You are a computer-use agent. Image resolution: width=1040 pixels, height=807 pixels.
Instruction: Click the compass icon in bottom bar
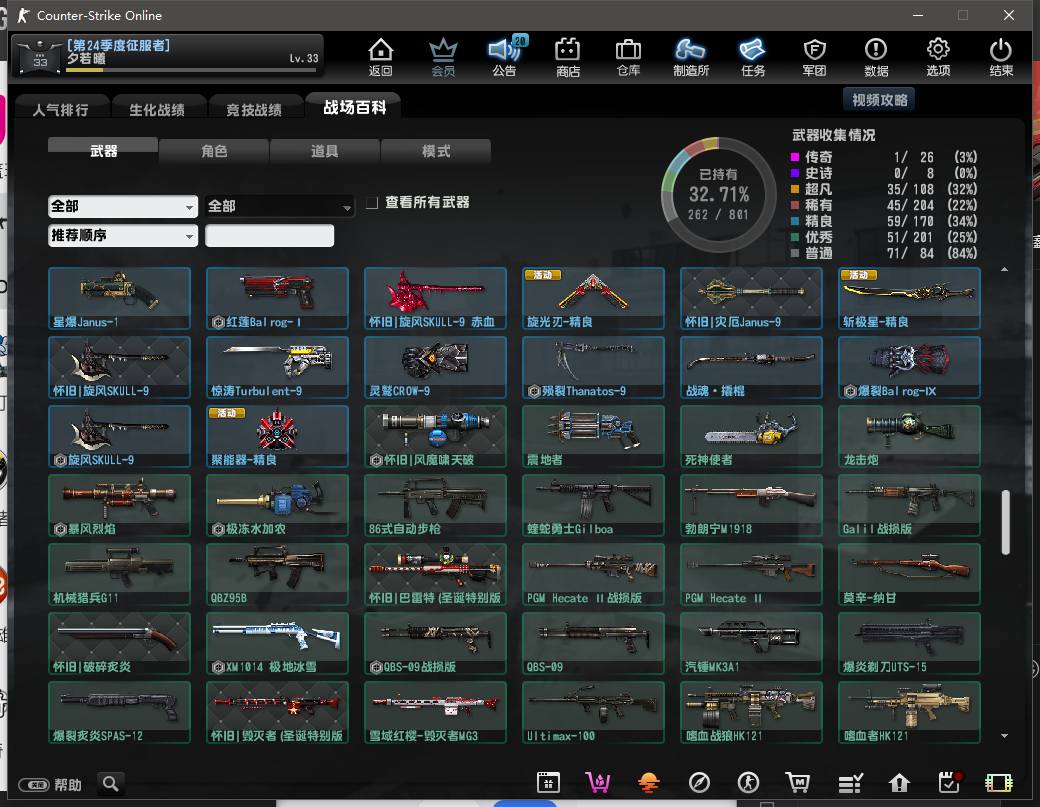point(699,783)
